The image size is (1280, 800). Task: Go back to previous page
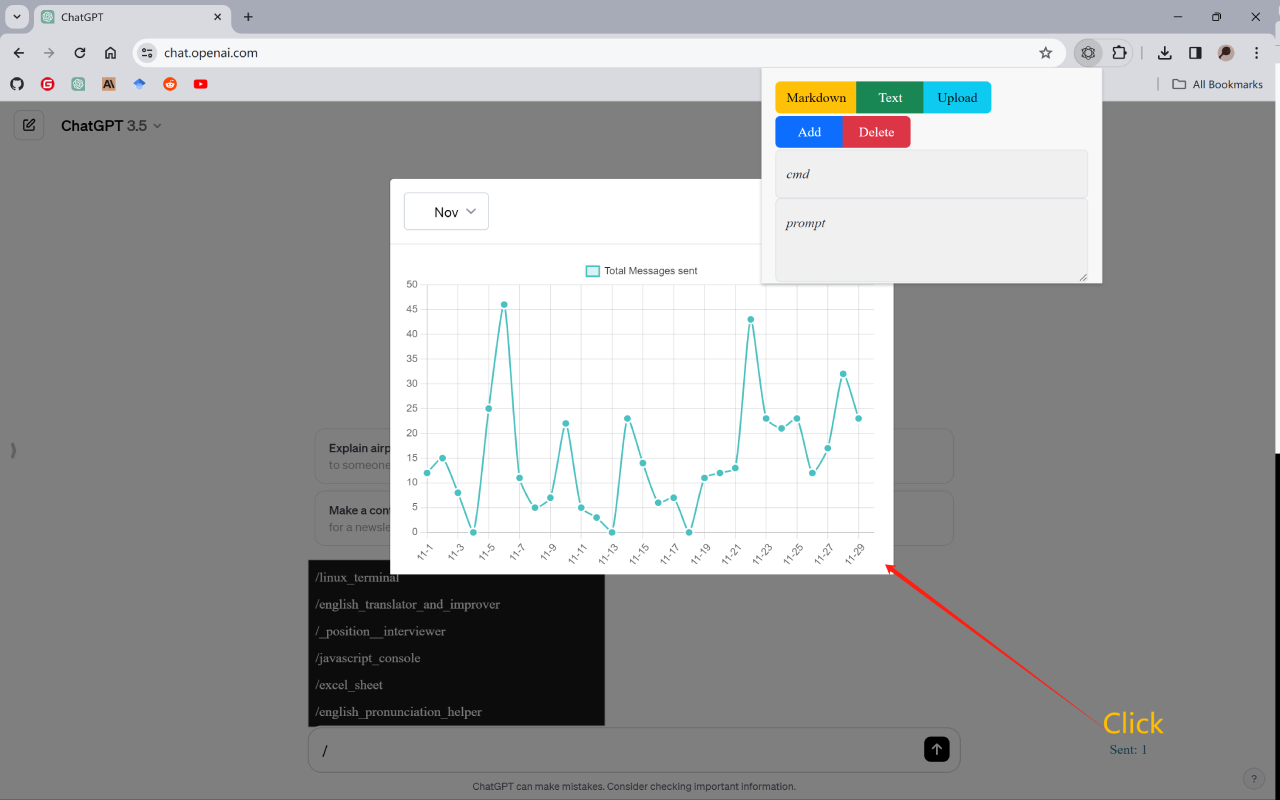(x=18, y=53)
